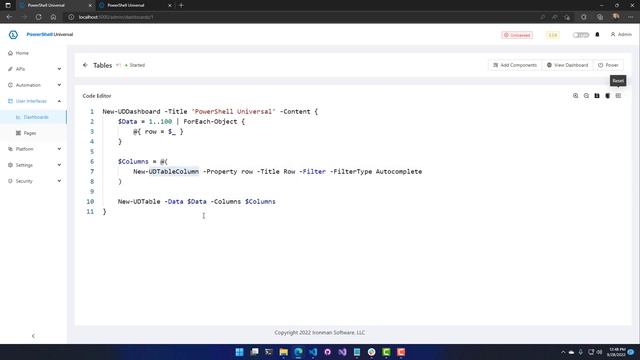Expand the Automation sidebar section
This screenshot has width=640, height=360.
[33, 85]
